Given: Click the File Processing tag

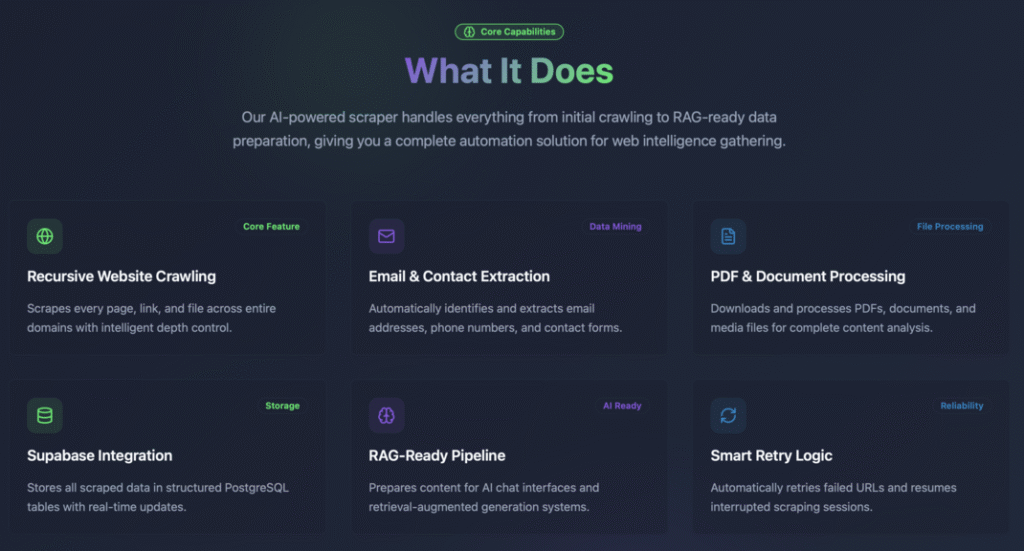Looking at the screenshot, I should (x=950, y=227).
